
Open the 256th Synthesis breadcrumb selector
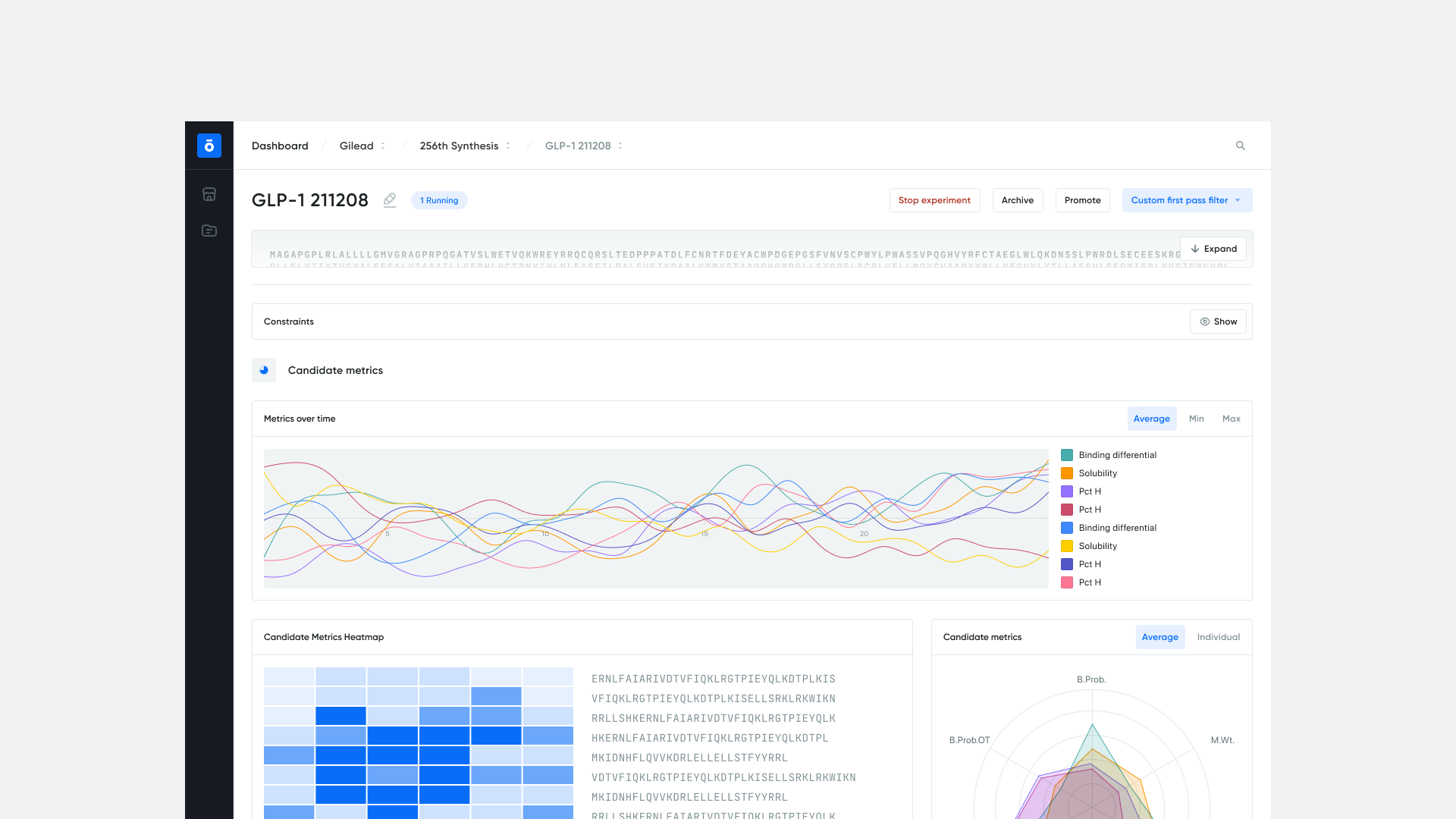(x=465, y=146)
